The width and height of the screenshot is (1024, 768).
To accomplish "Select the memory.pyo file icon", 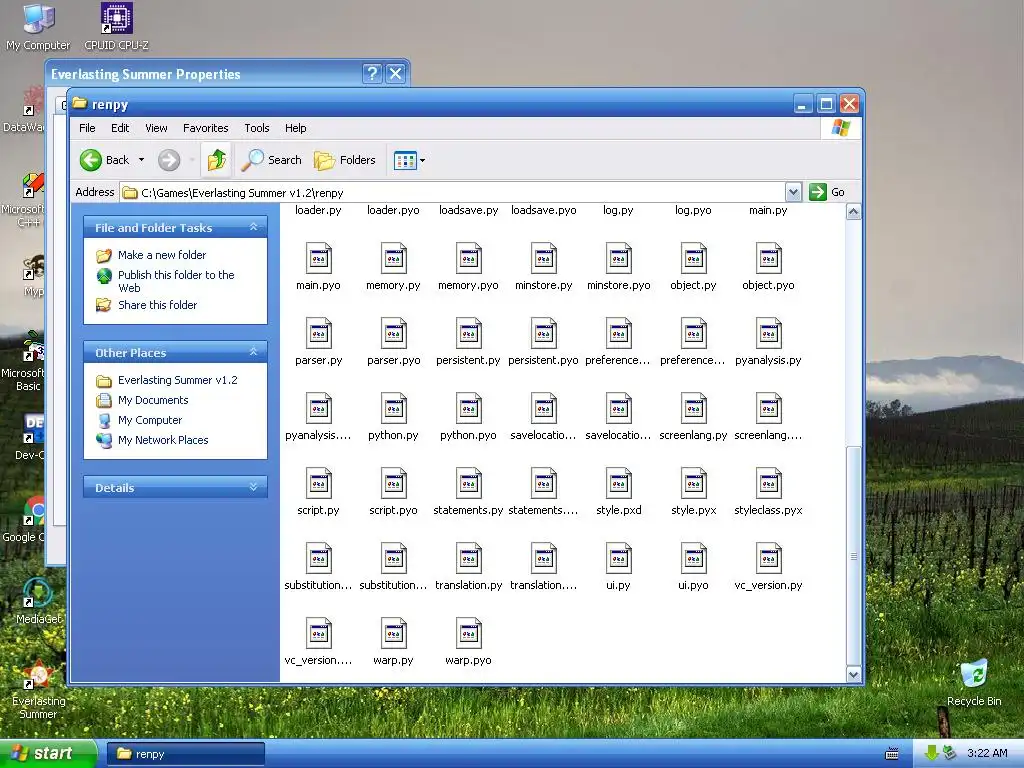I will (x=469, y=258).
